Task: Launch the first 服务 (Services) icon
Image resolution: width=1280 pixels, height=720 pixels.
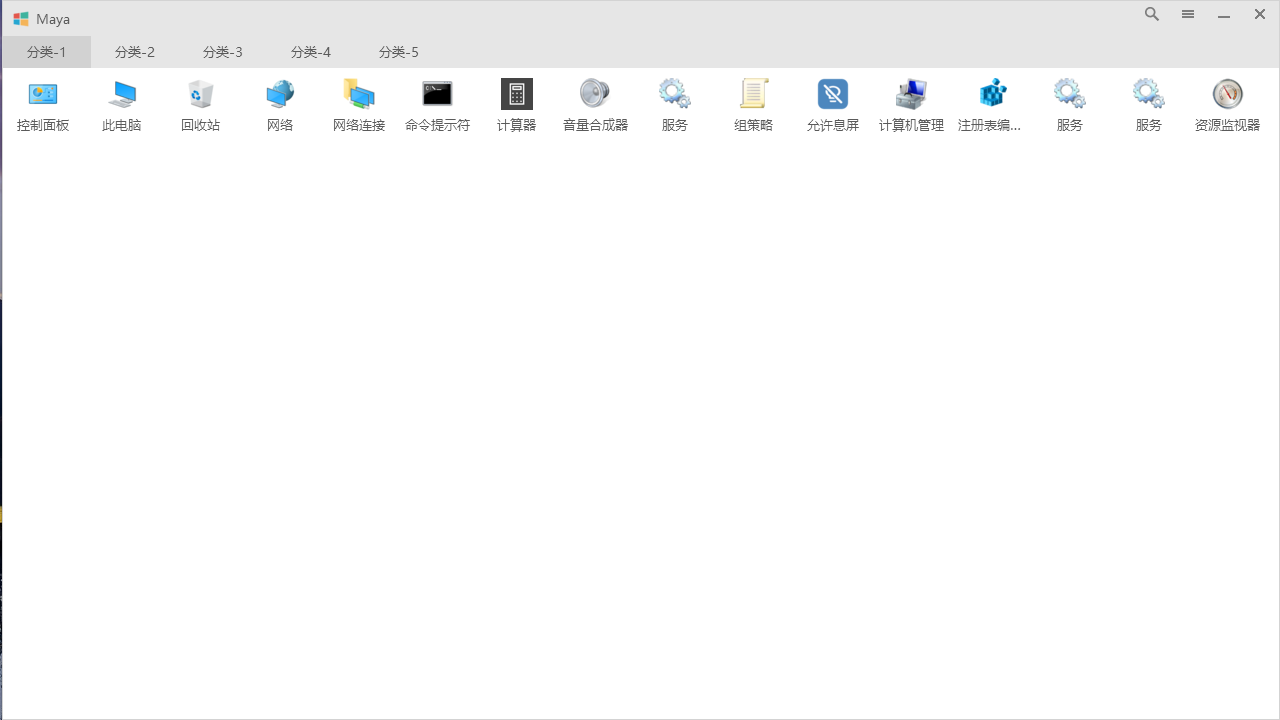Action: tap(673, 104)
